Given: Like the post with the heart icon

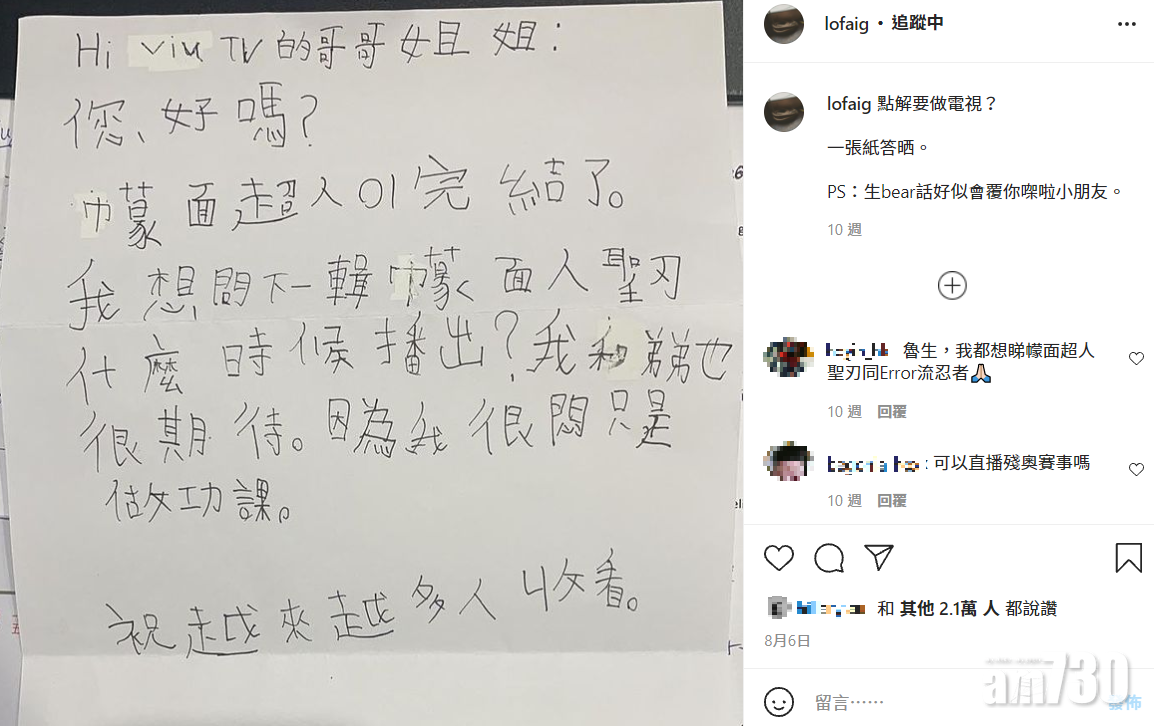Looking at the screenshot, I should (x=779, y=558).
